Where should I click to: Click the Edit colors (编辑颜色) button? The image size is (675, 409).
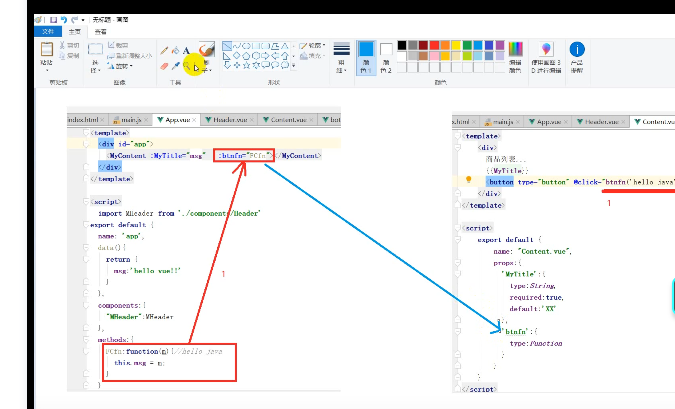click(x=515, y=57)
